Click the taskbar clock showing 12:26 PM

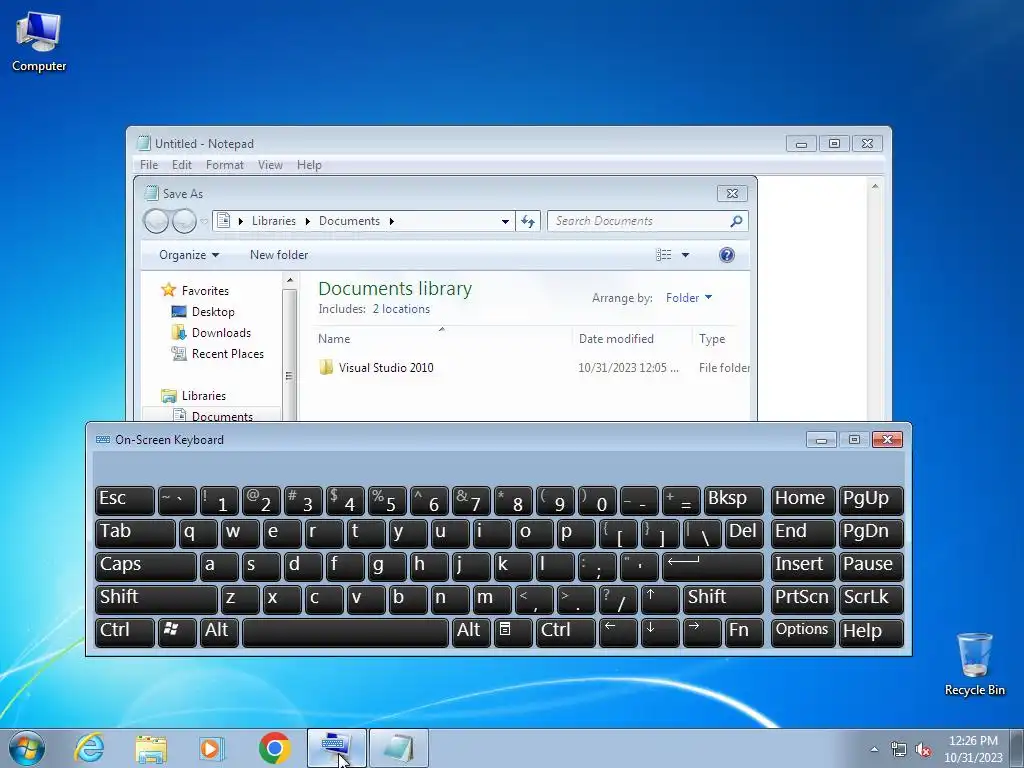coord(973,748)
